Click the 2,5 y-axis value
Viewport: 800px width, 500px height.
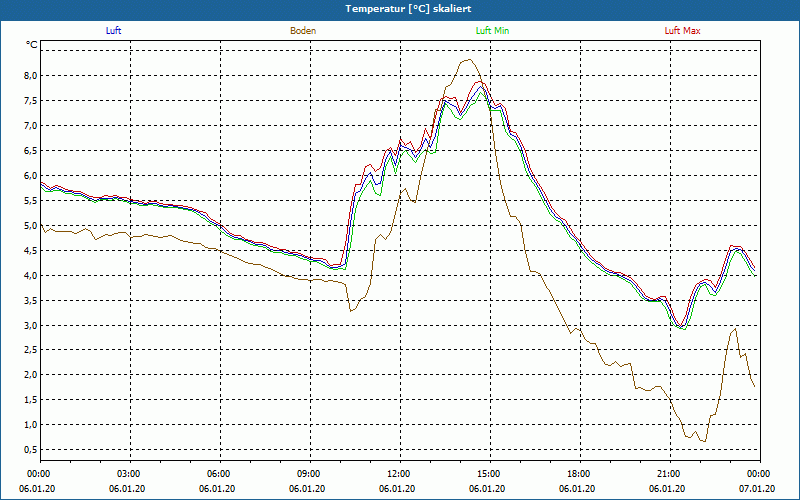31,350
